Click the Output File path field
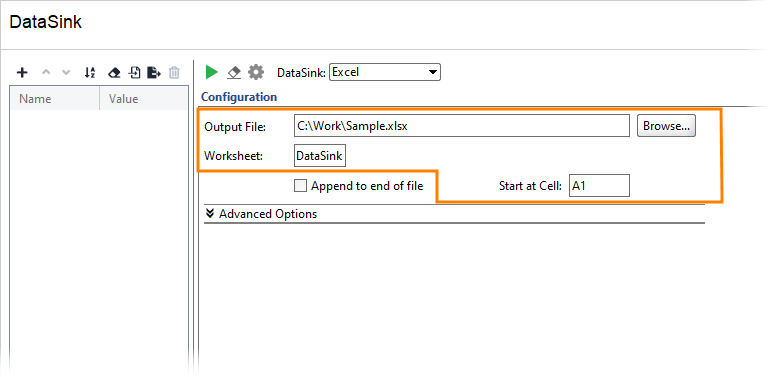 click(x=461, y=126)
